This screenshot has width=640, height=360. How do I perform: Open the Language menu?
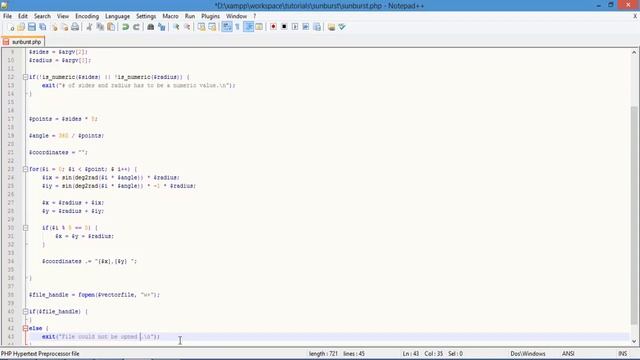click(118, 16)
